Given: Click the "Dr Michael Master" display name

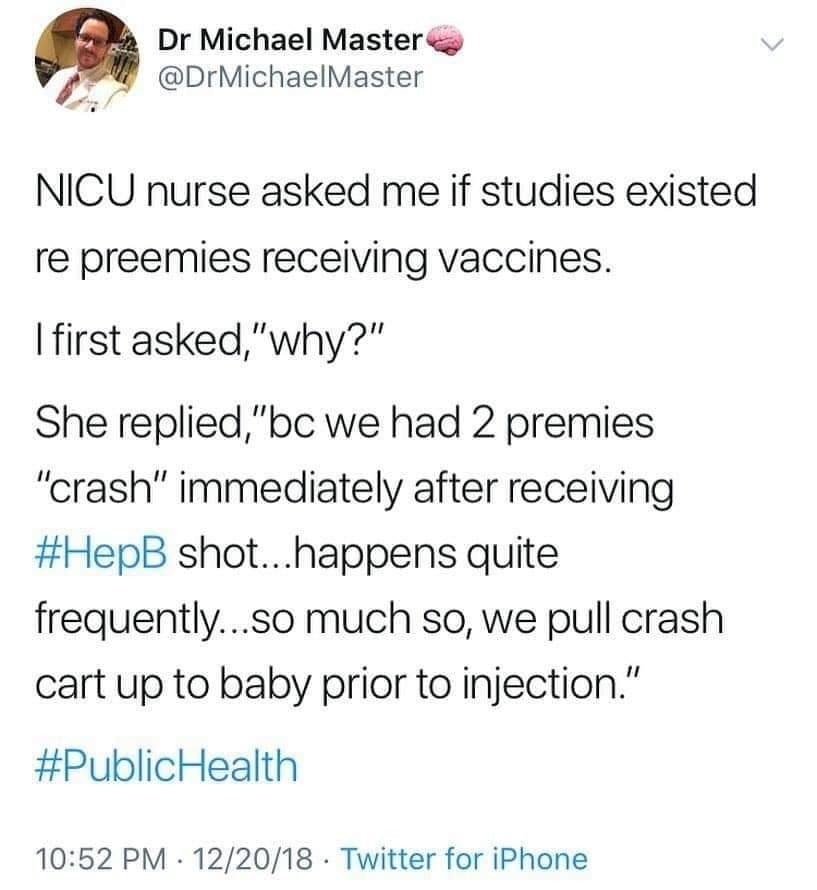Looking at the screenshot, I should 288,42.
